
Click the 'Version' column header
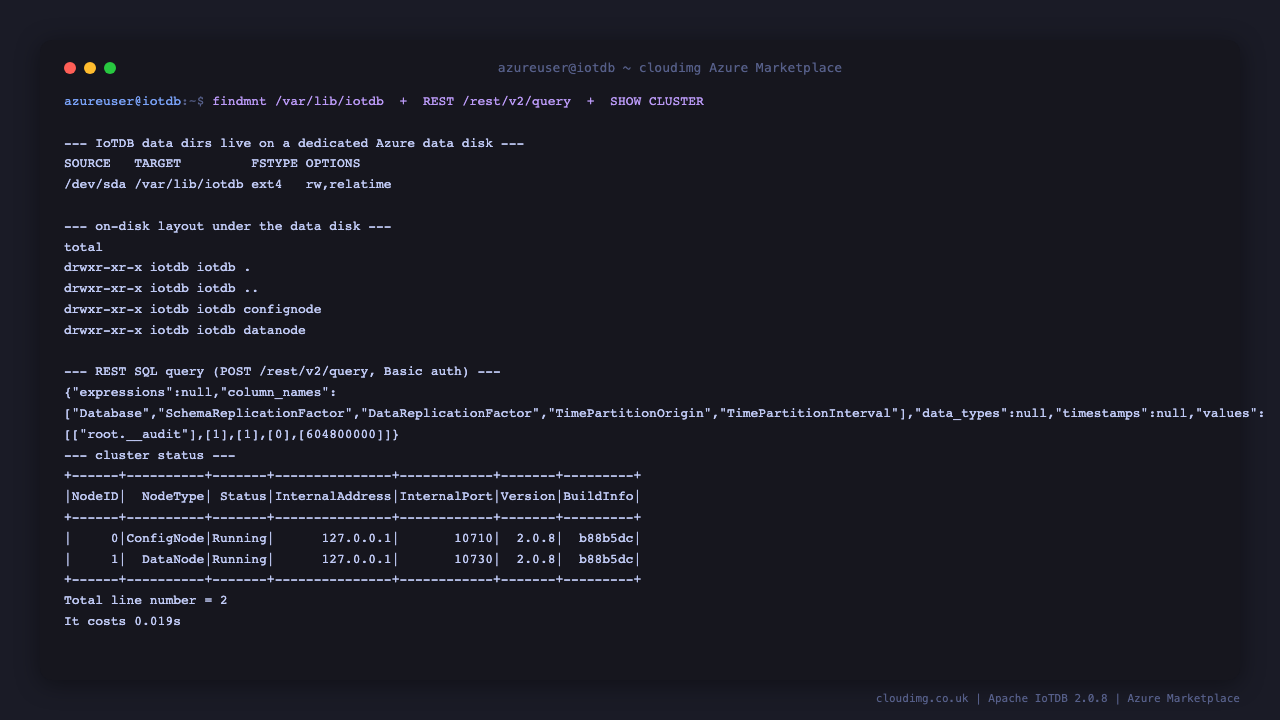point(528,496)
